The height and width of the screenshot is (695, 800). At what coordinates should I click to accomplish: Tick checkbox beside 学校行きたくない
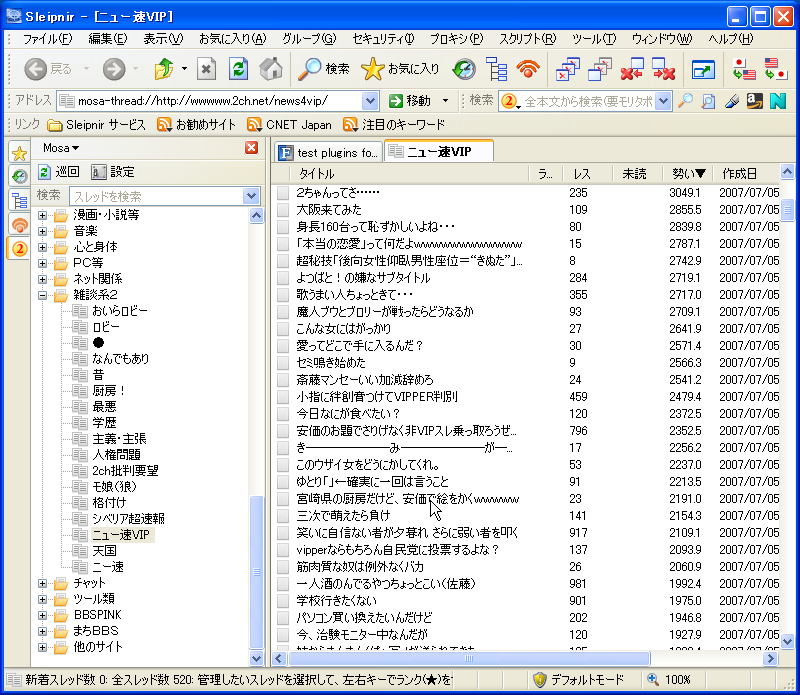point(283,601)
